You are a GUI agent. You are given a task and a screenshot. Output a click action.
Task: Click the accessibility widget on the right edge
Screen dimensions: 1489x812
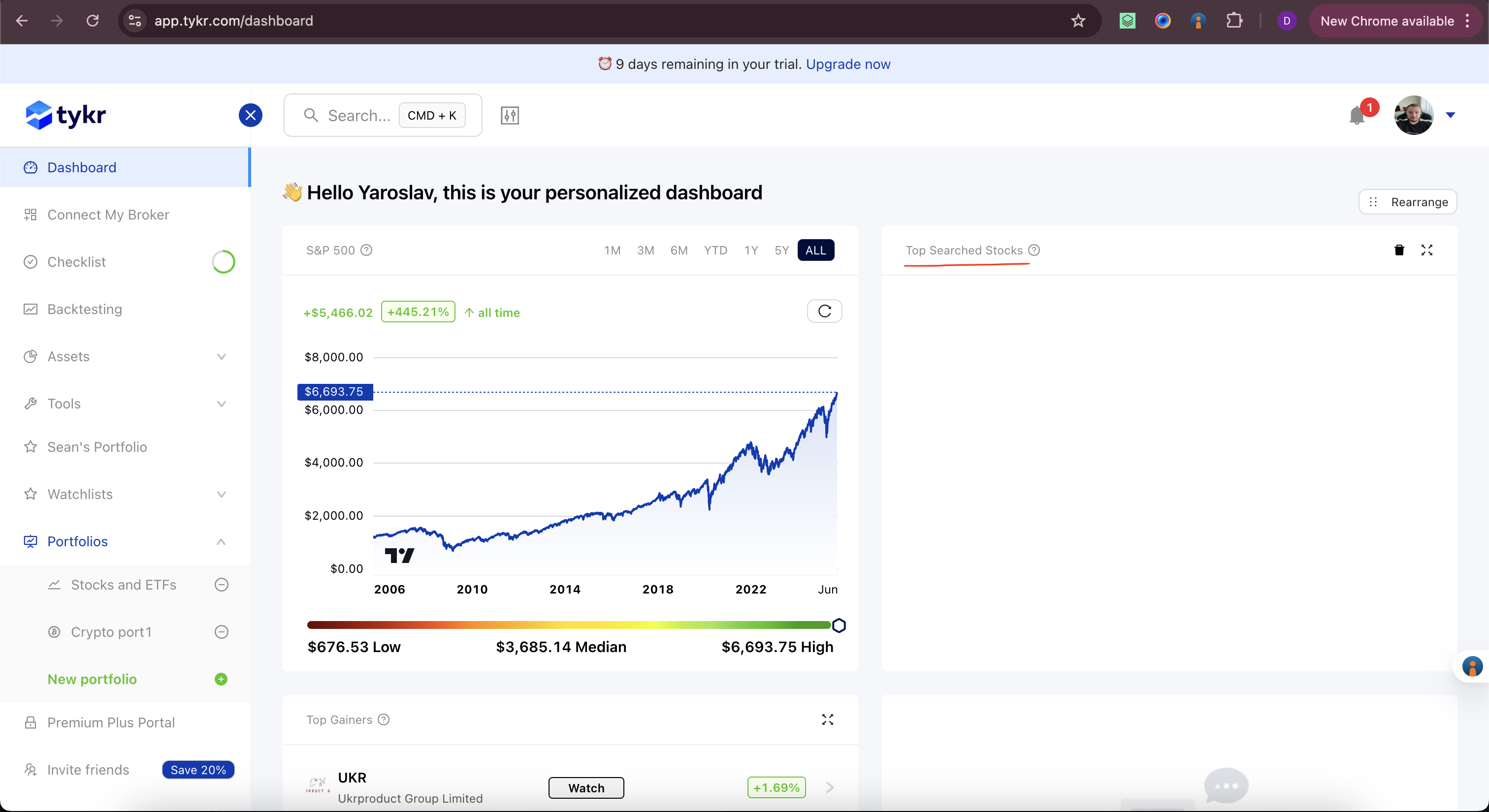1472,666
